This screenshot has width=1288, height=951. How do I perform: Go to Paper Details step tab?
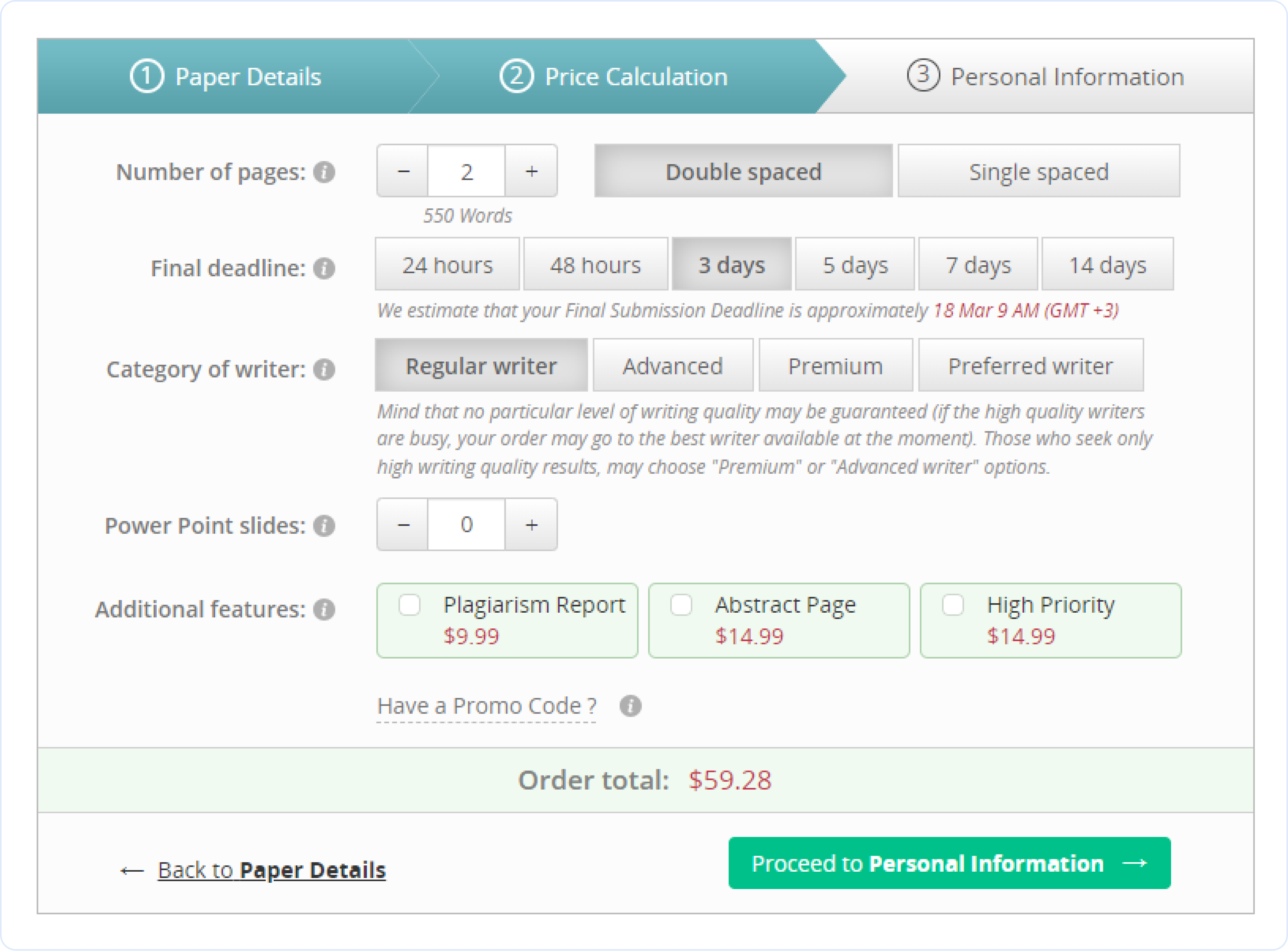(x=226, y=77)
